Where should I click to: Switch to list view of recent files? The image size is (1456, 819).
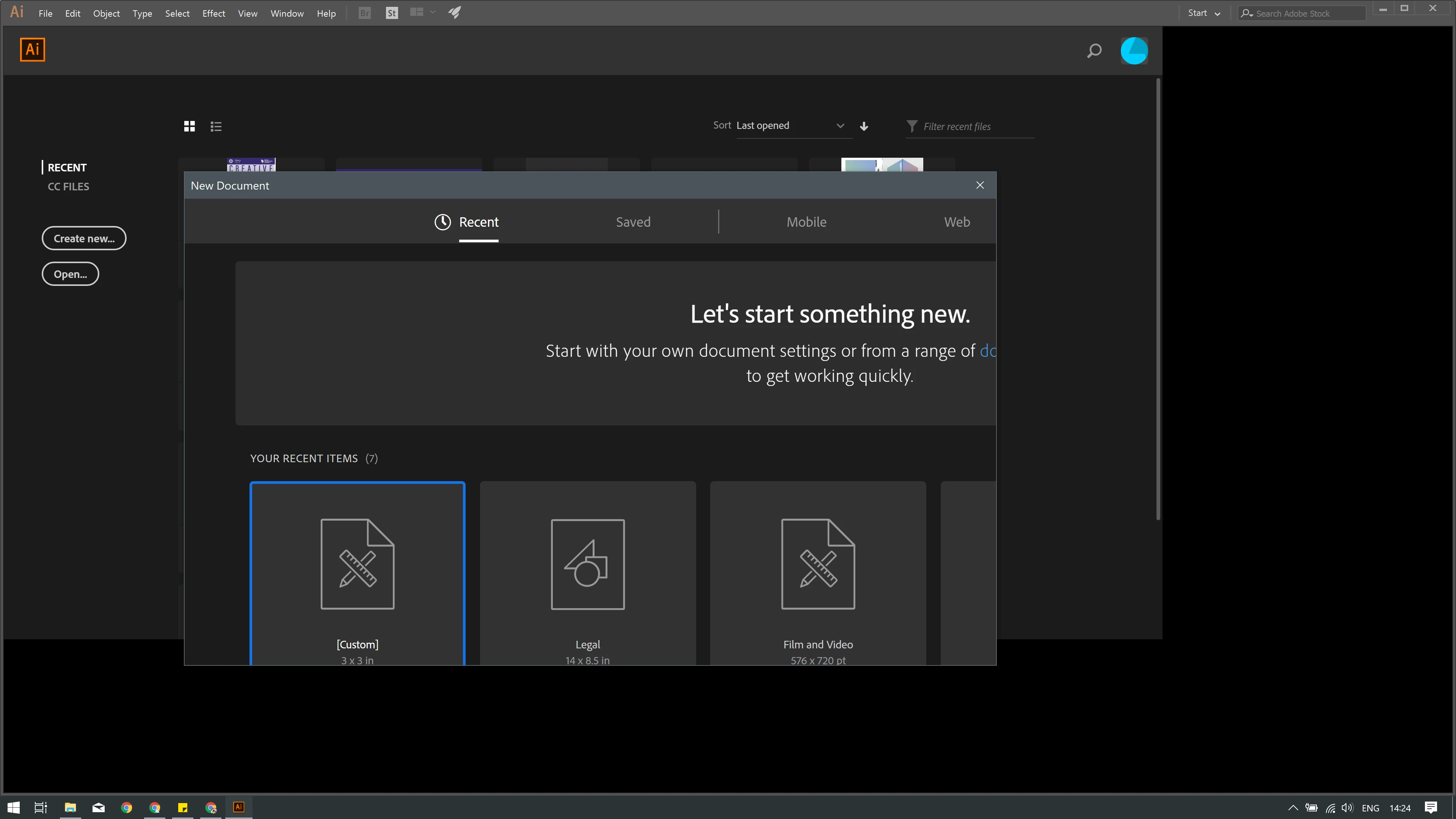[x=216, y=126]
